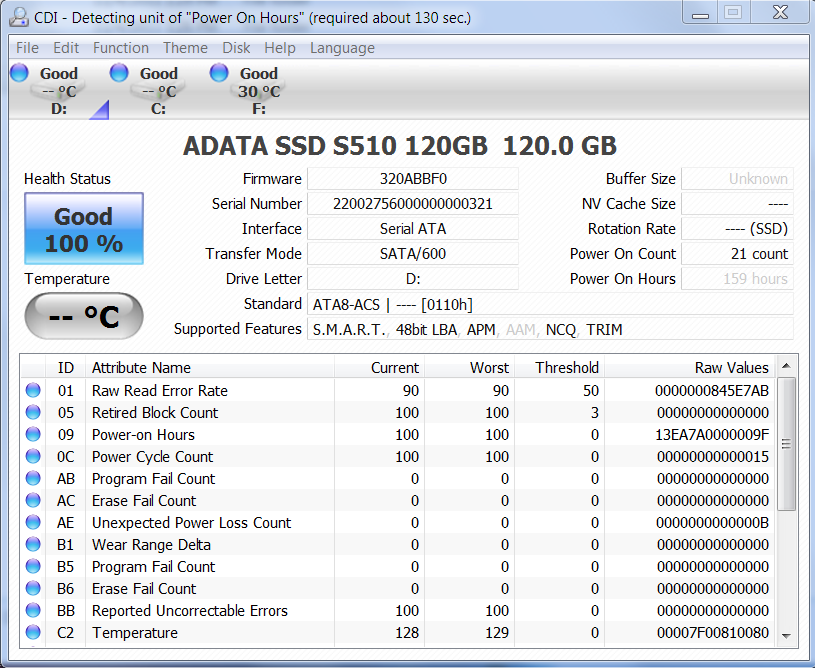The width and height of the screenshot is (815, 668).
Task: Open the Disk menu
Action: pyautogui.click(x=236, y=48)
